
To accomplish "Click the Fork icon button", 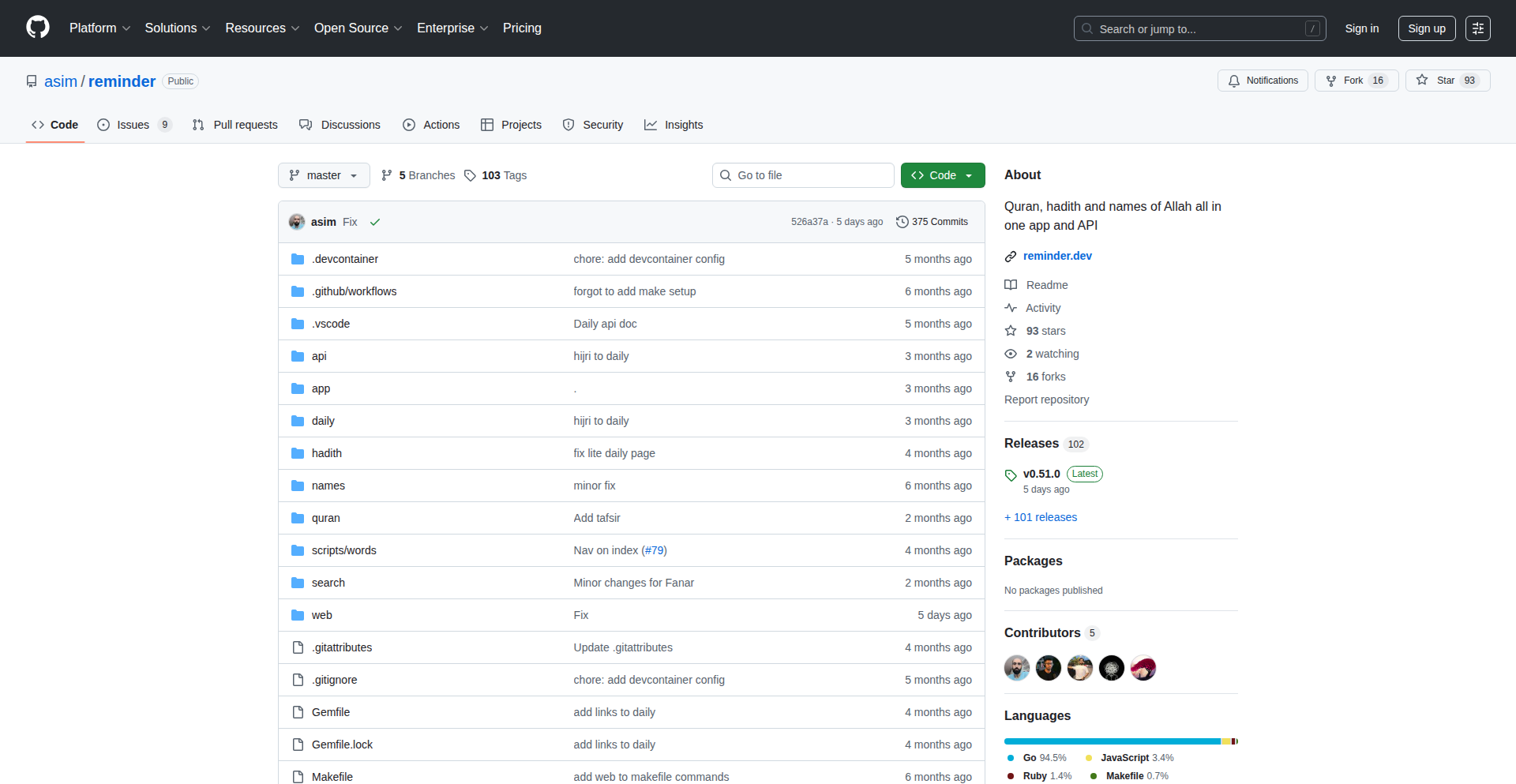I will pos(1331,81).
